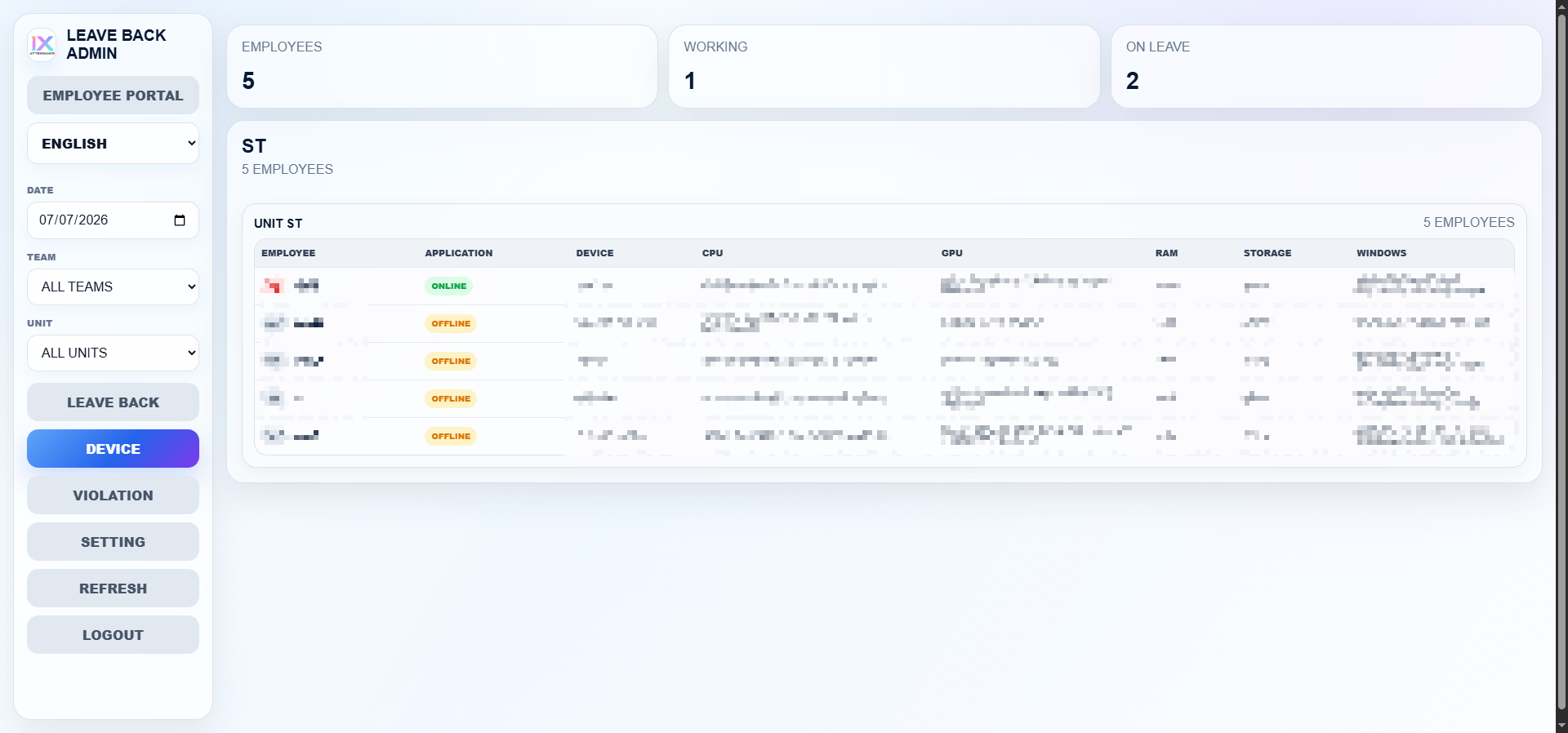This screenshot has height=733, width=1568.
Task: Click the scrollbar up arrow
Action: pos(1561,6)
